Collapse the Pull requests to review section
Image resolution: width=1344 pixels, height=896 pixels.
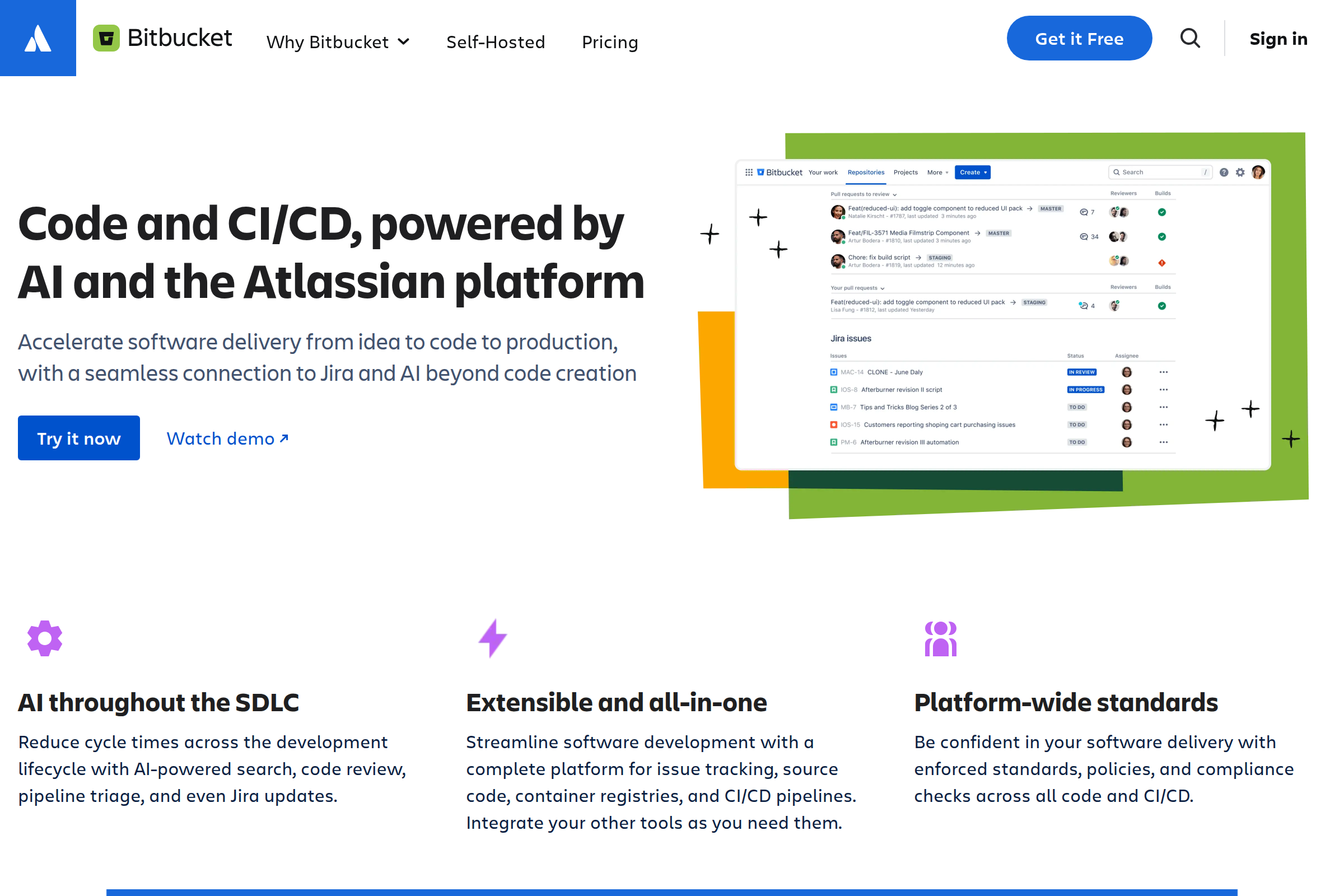(864, 194)
